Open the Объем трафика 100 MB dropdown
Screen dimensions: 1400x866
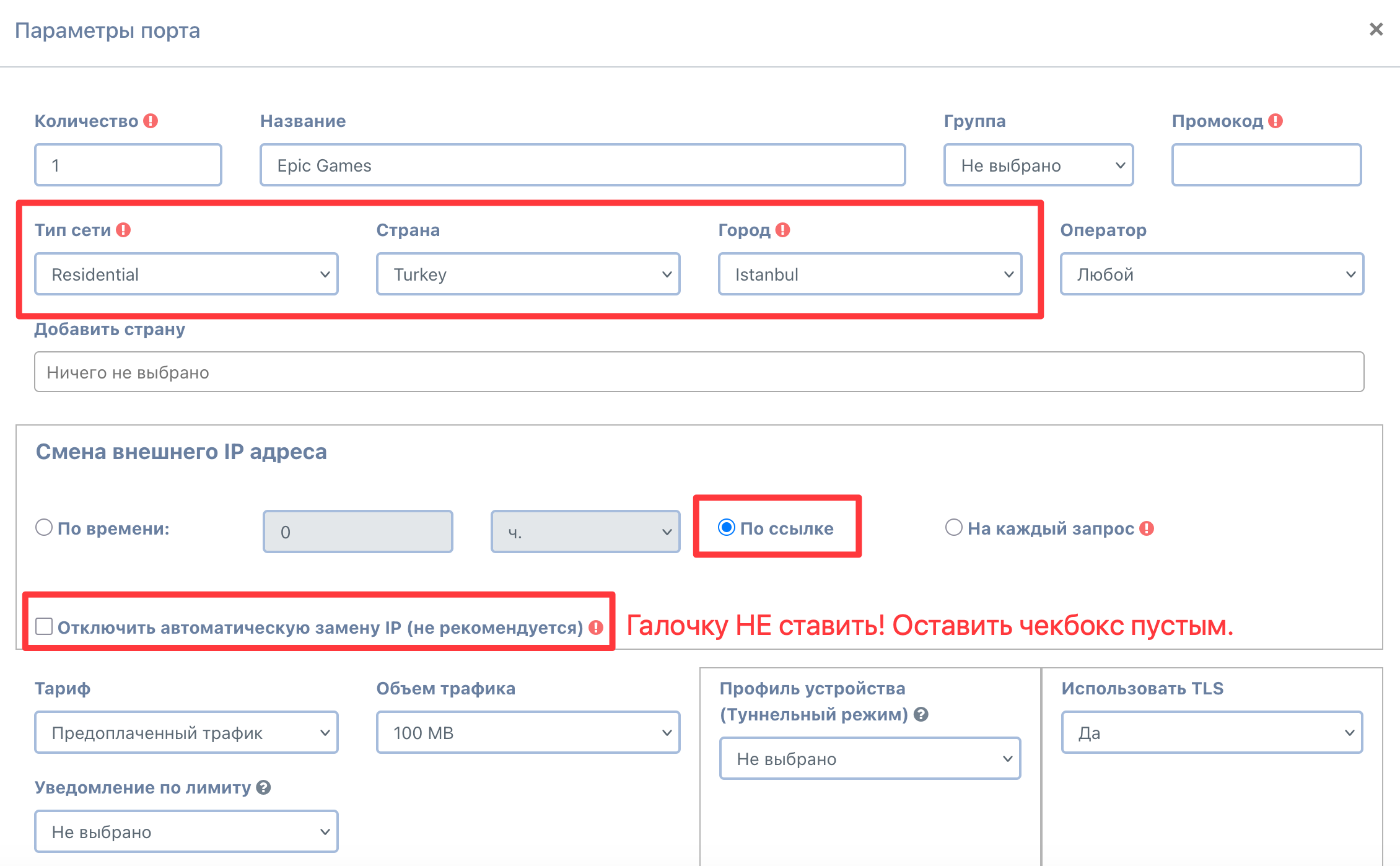[528, 732]
